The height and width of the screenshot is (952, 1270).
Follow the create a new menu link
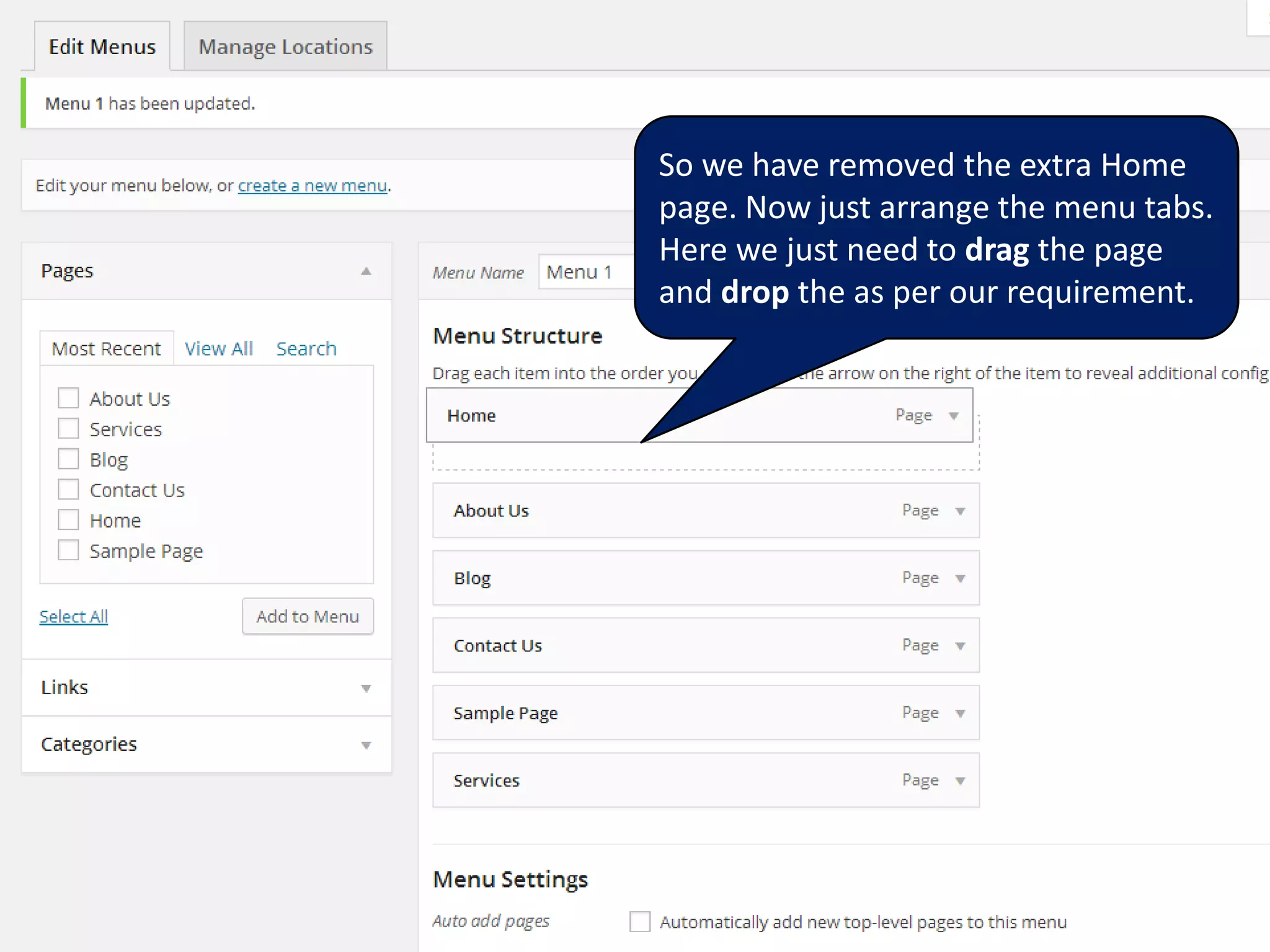pos(313,185)
